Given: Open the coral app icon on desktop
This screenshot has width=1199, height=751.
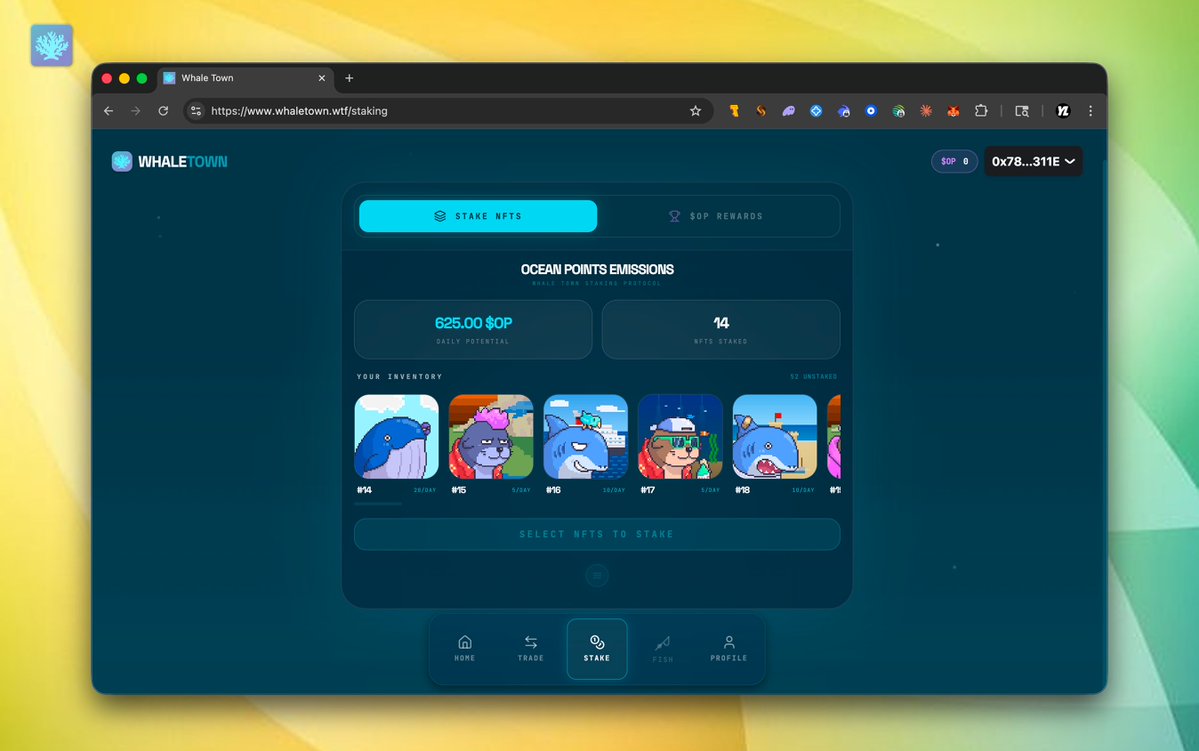Looking at the screenshot, I should coord(51,45).
